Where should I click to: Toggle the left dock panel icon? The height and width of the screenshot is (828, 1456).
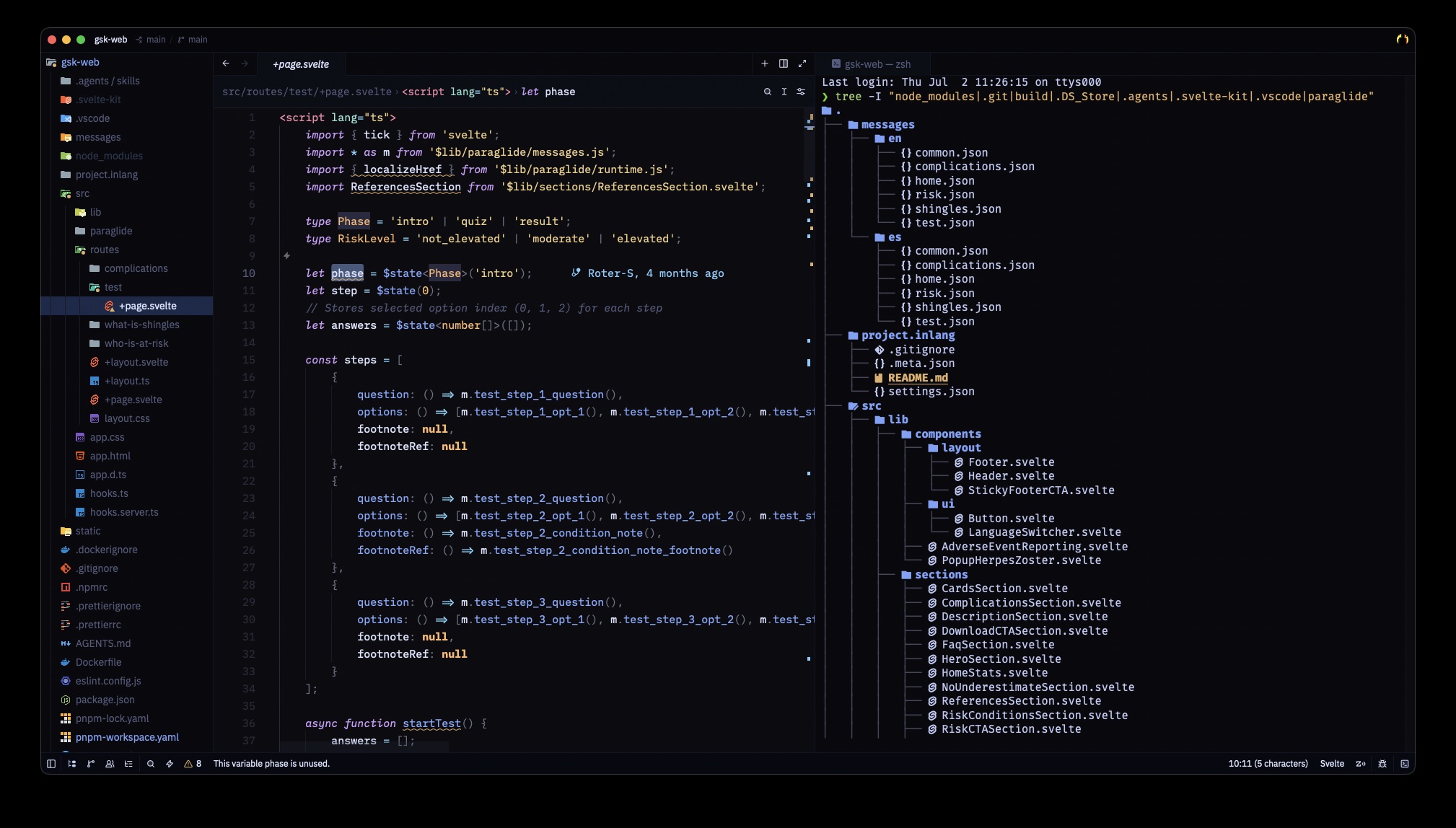(51, 763)
